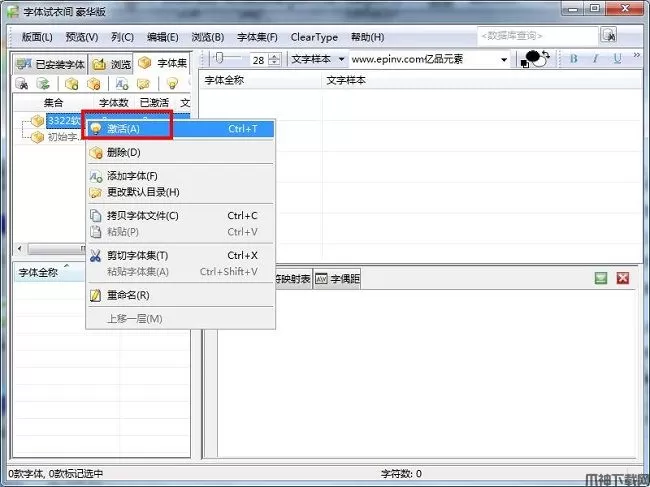650x487 pixels.
Task: Switch to the 已安装字体 tab
Action: click(50, 64)
